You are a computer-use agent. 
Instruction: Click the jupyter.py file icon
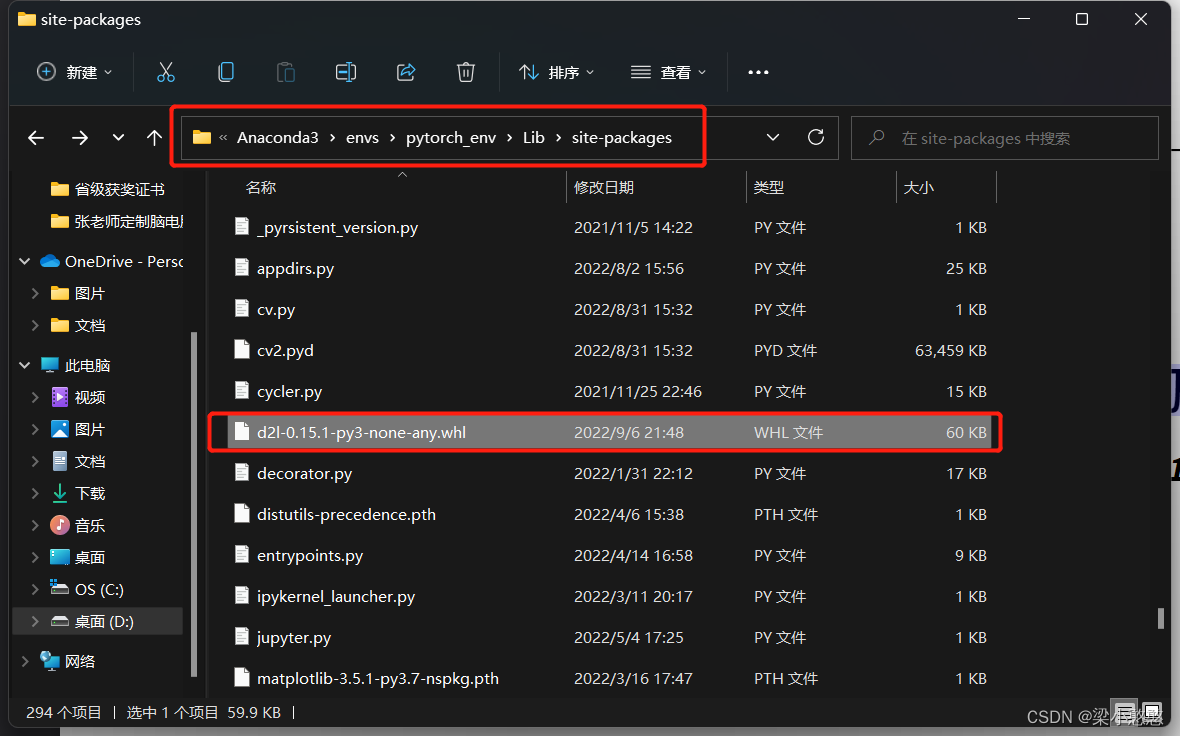[242, 637]
